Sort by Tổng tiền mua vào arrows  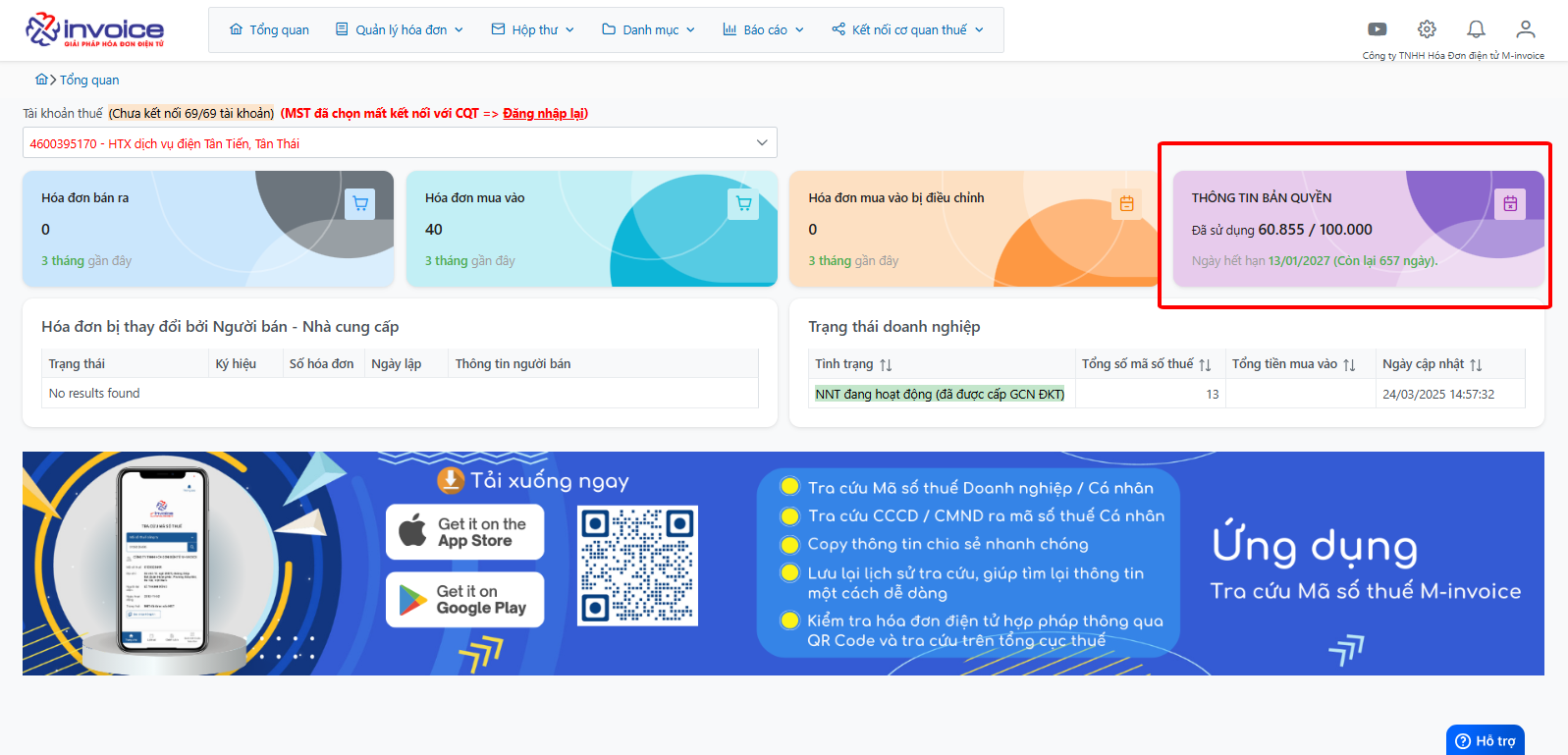[1349, 364]
